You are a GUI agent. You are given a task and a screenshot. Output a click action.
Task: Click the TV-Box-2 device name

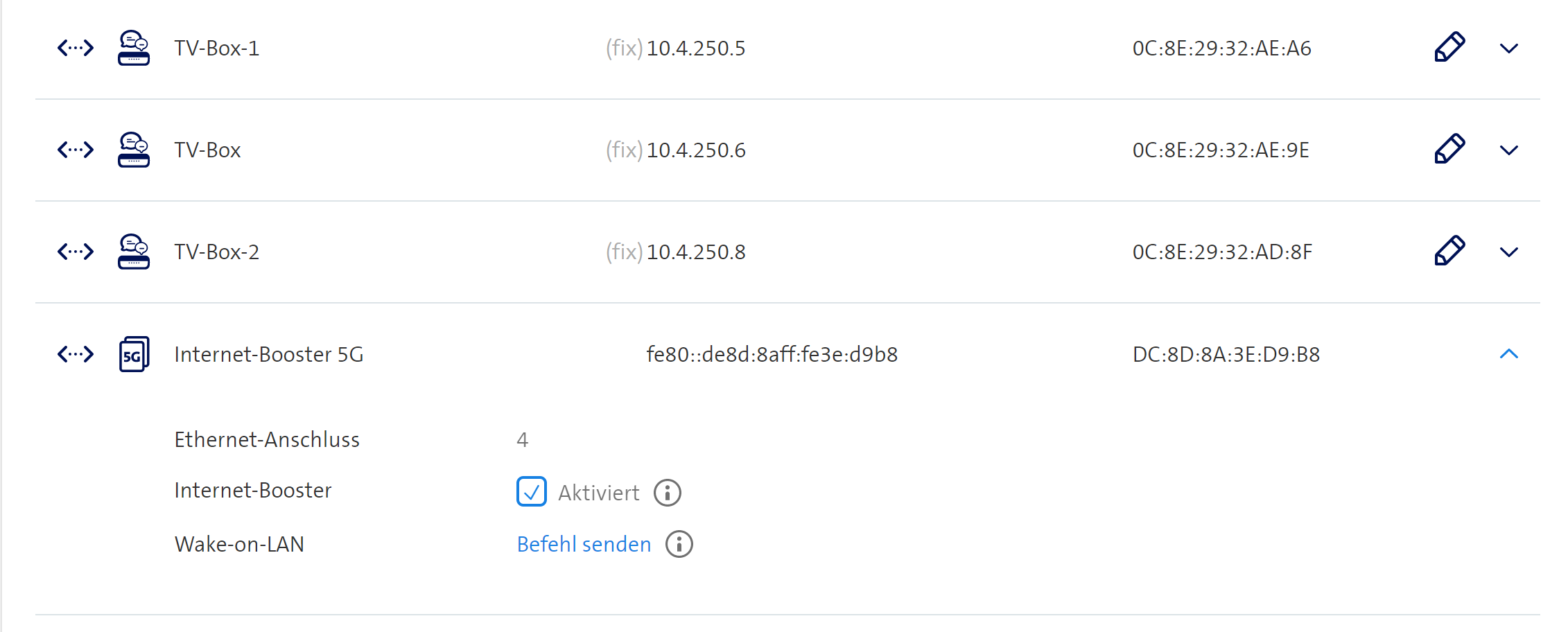coord(216,252)
